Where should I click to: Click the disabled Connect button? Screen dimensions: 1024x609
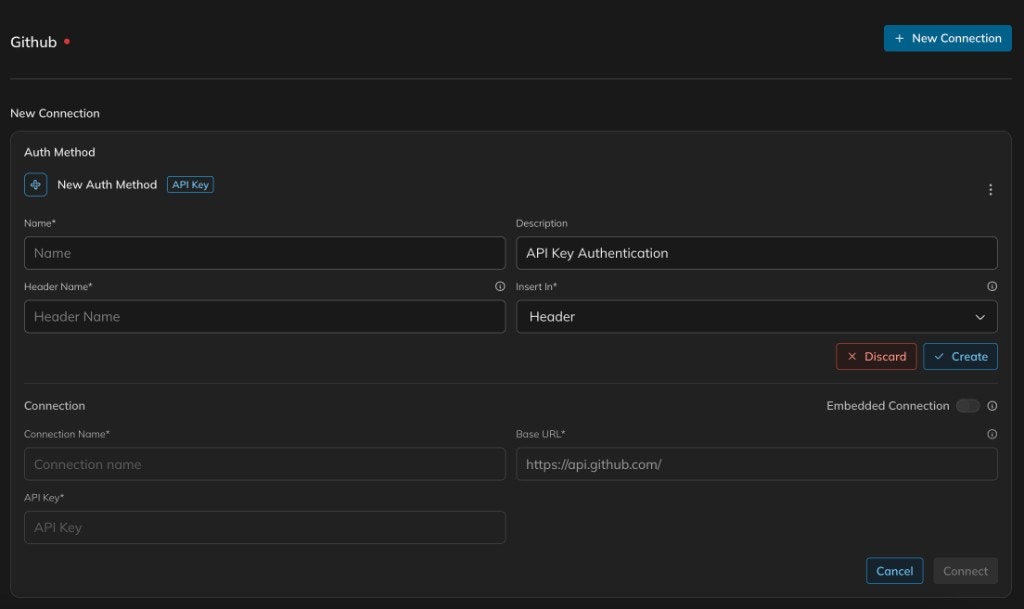[965, 571]
